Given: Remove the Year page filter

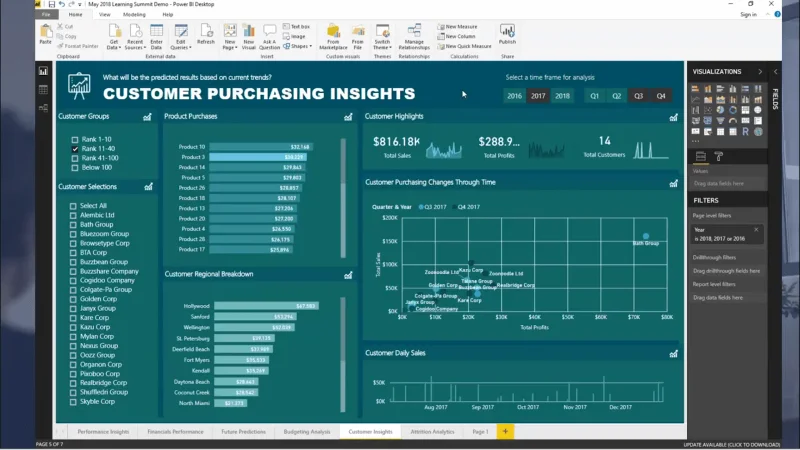Looking at the screenshot, I should click(756, 230).
